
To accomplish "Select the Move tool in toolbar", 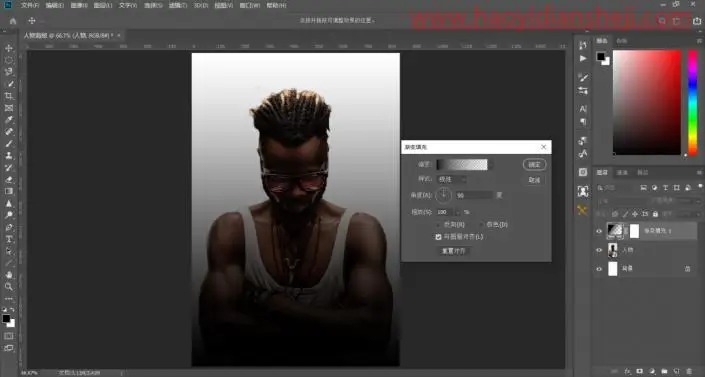I will (9, 48).
